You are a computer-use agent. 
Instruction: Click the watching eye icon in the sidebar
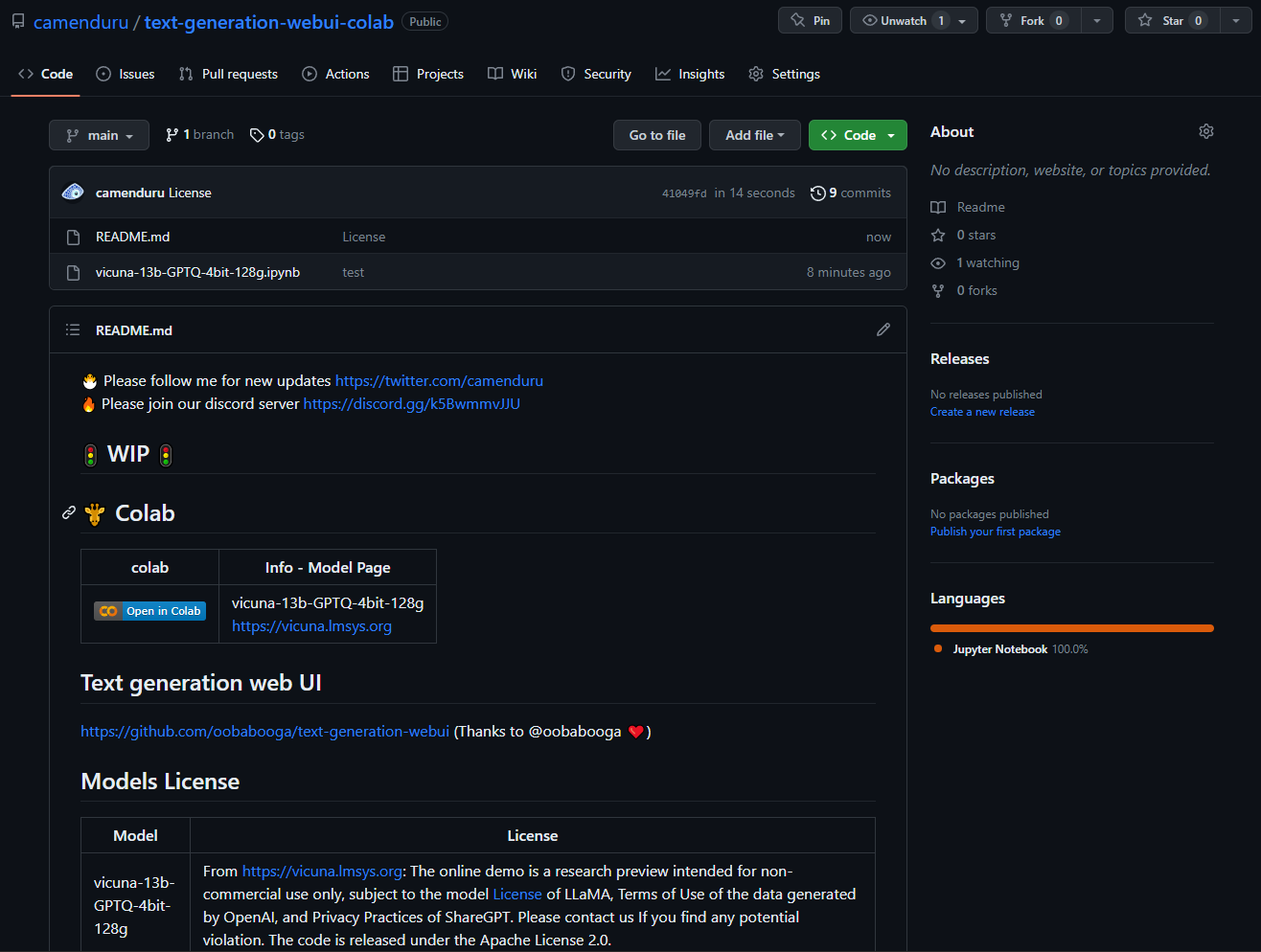pyautogui.click(x=937, y=262)
